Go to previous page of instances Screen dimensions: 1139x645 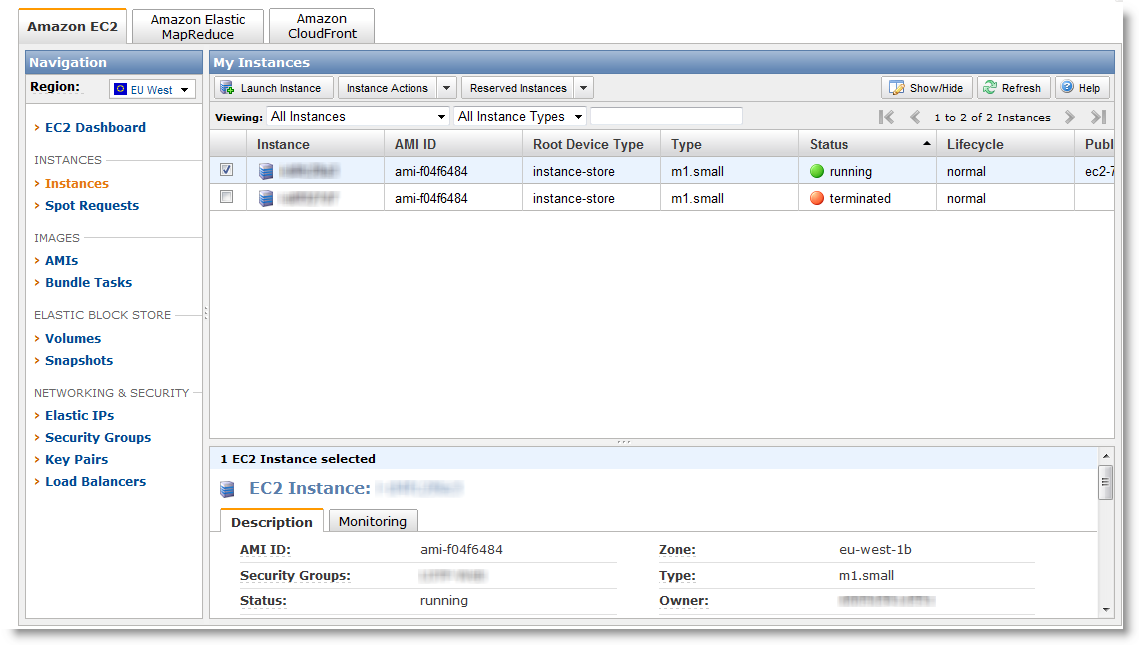[915, 117]
